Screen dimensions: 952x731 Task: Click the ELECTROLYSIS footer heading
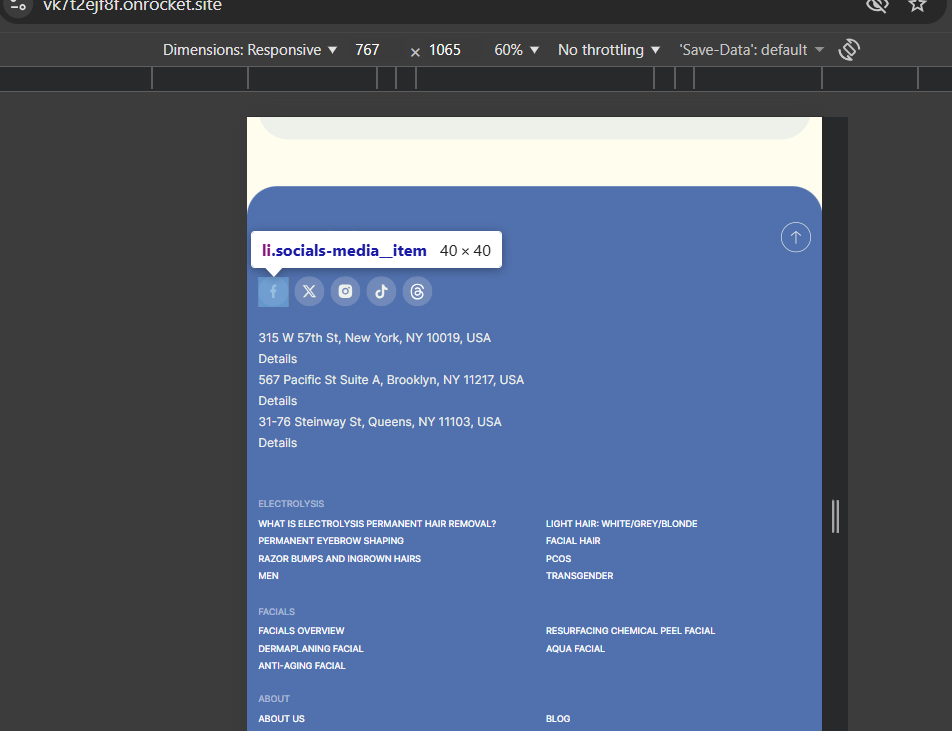click(x=291, y=504)
